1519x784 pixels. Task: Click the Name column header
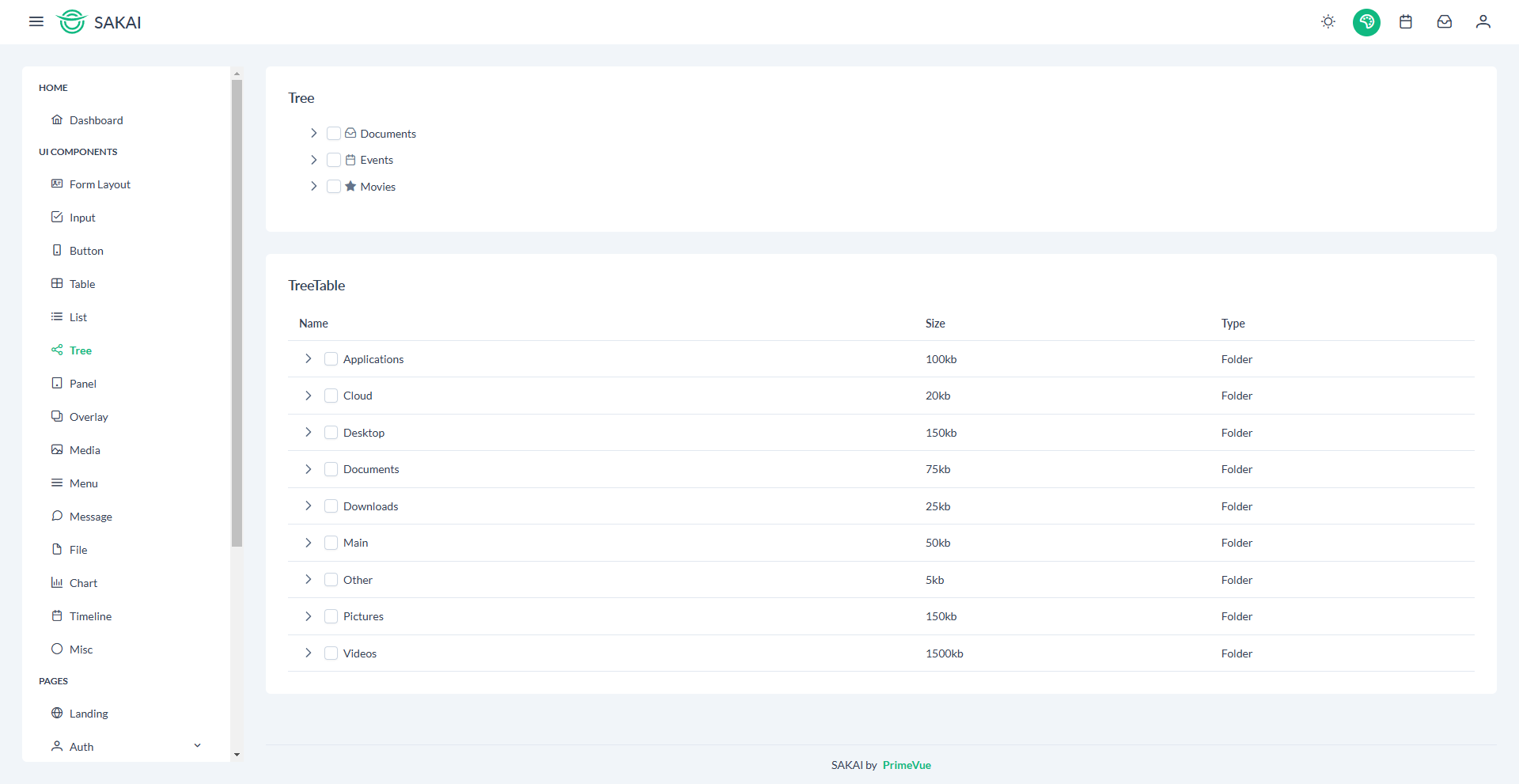(313, 324)
